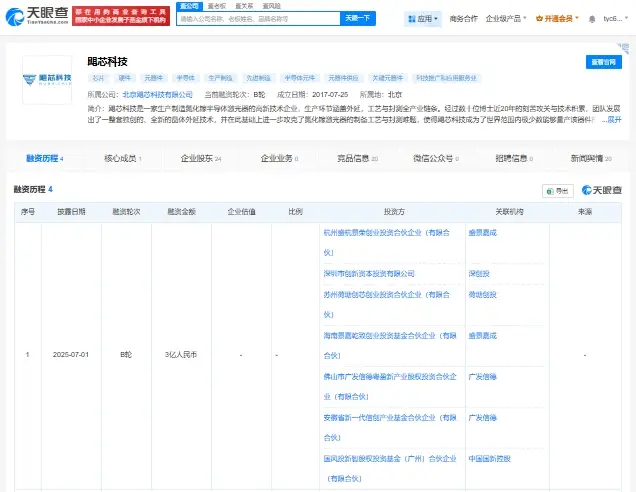The height and width of the screenshot is (492, 636).
Task: Click the 硬件 tag
Action: [125, 78]
